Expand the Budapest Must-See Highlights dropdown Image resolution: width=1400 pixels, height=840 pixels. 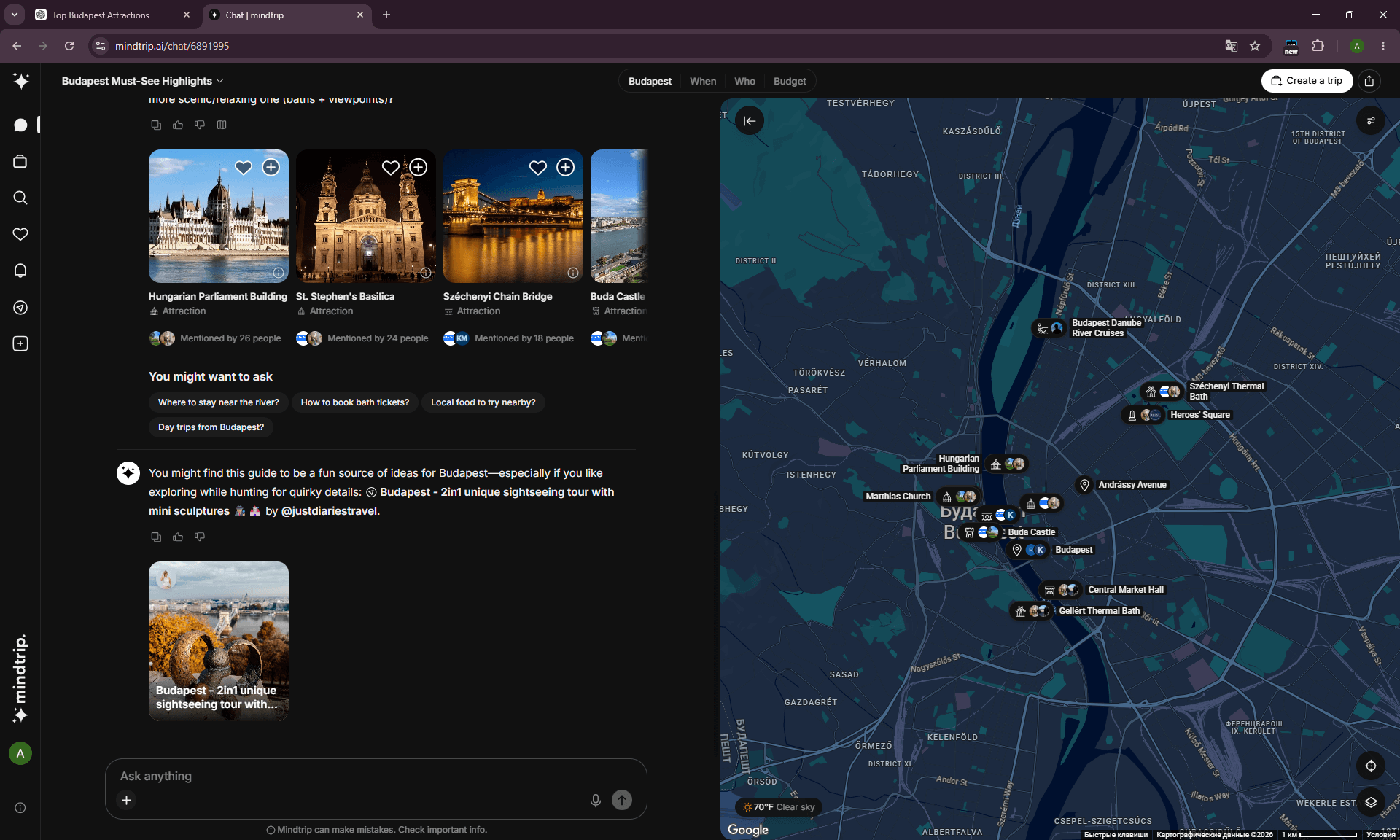[143, 81]
